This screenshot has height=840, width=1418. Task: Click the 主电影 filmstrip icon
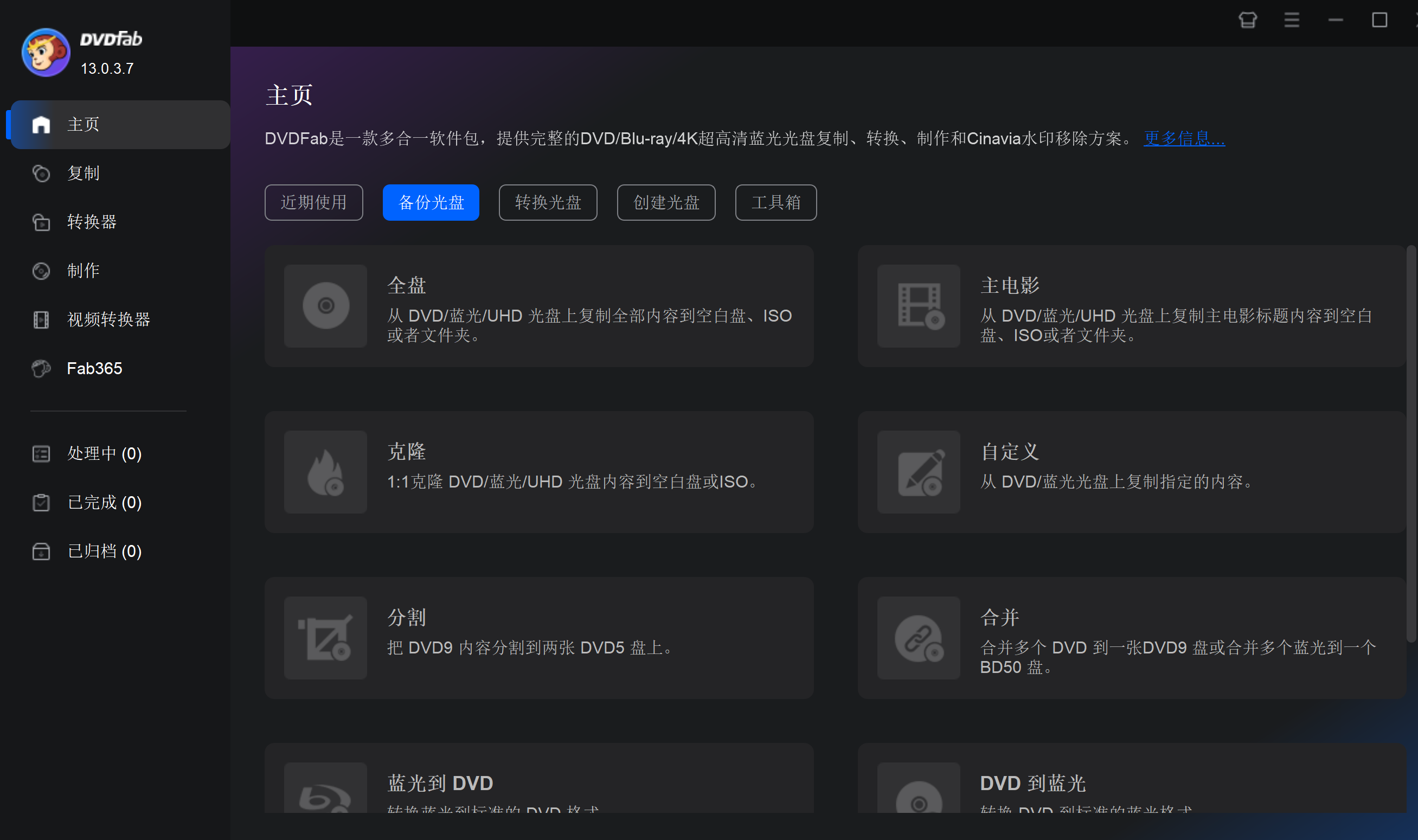[x=919, y=306]
